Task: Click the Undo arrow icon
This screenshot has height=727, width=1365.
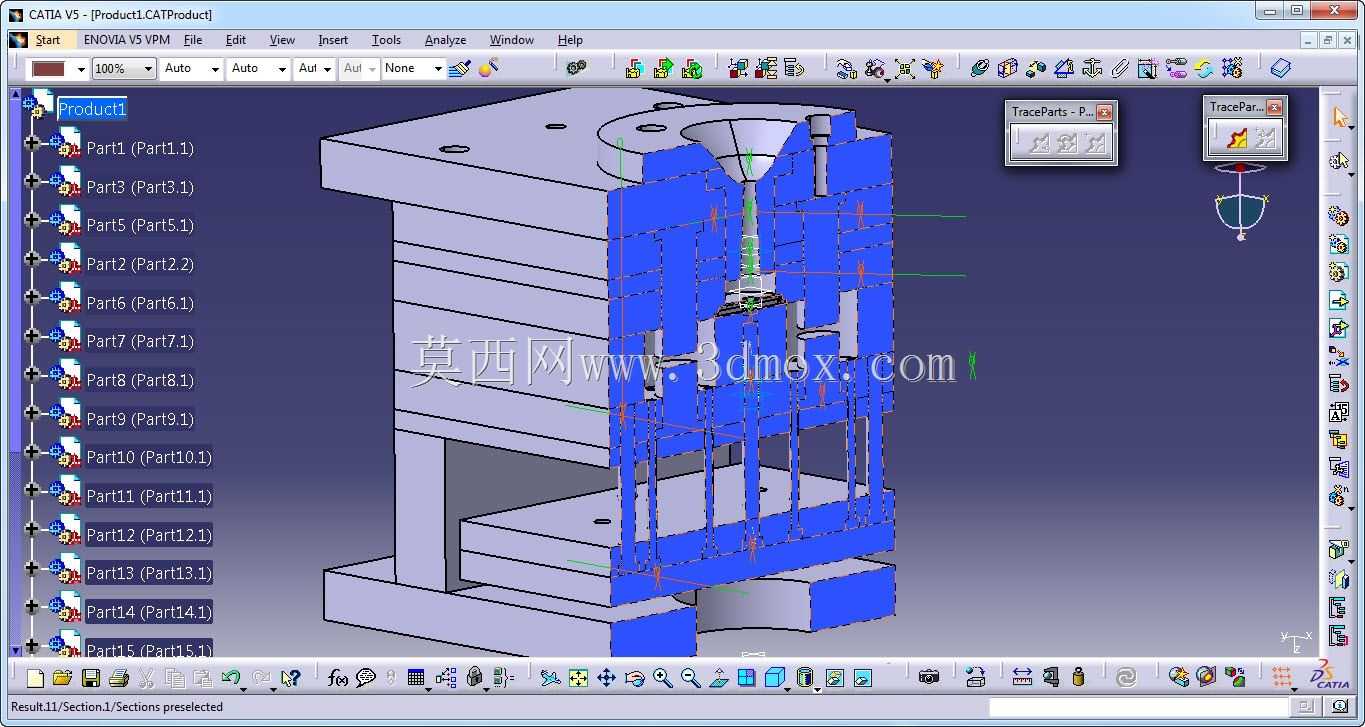Action: coord(231,678)
